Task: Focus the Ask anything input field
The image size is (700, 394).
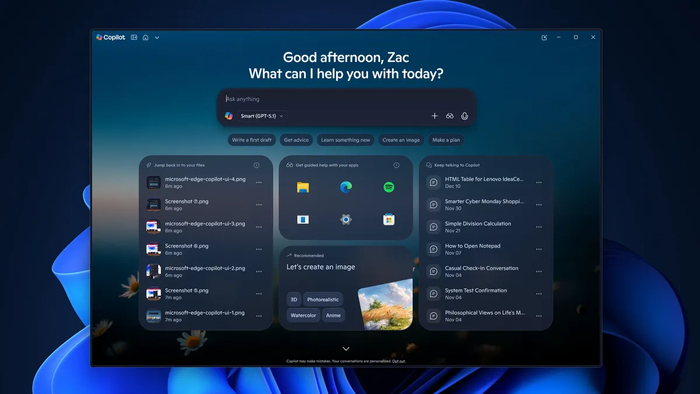Action: click(346, 99)
